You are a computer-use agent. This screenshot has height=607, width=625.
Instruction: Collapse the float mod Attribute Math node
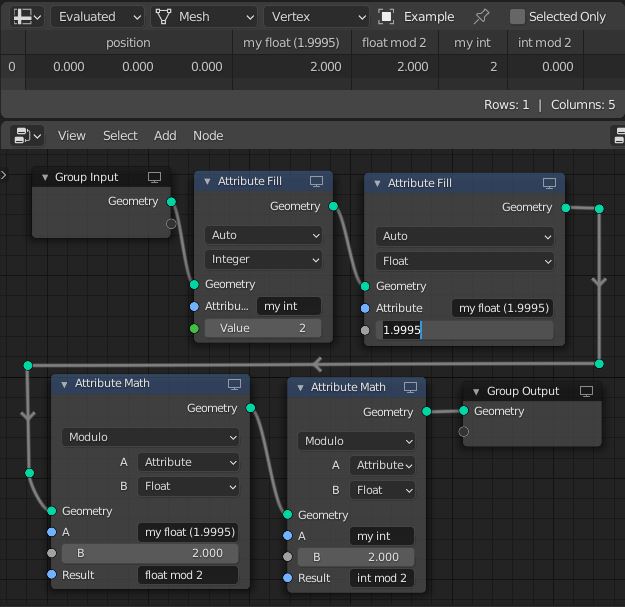pyautogui.click(x=64, y=384)
